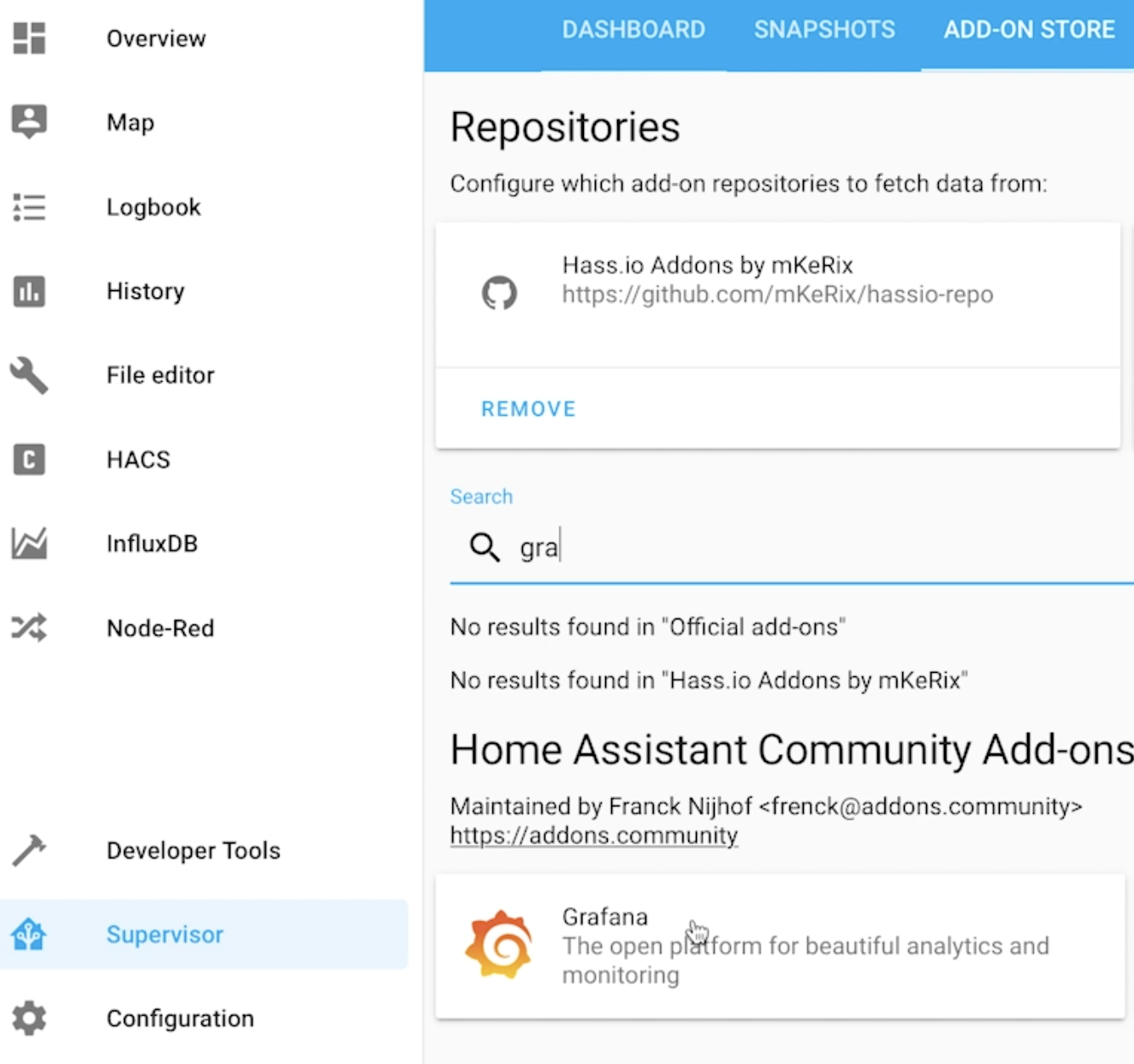Open Developer Tools in sidebar
This screenshot has height=1064, width=1134.
[x=204, y=850]
